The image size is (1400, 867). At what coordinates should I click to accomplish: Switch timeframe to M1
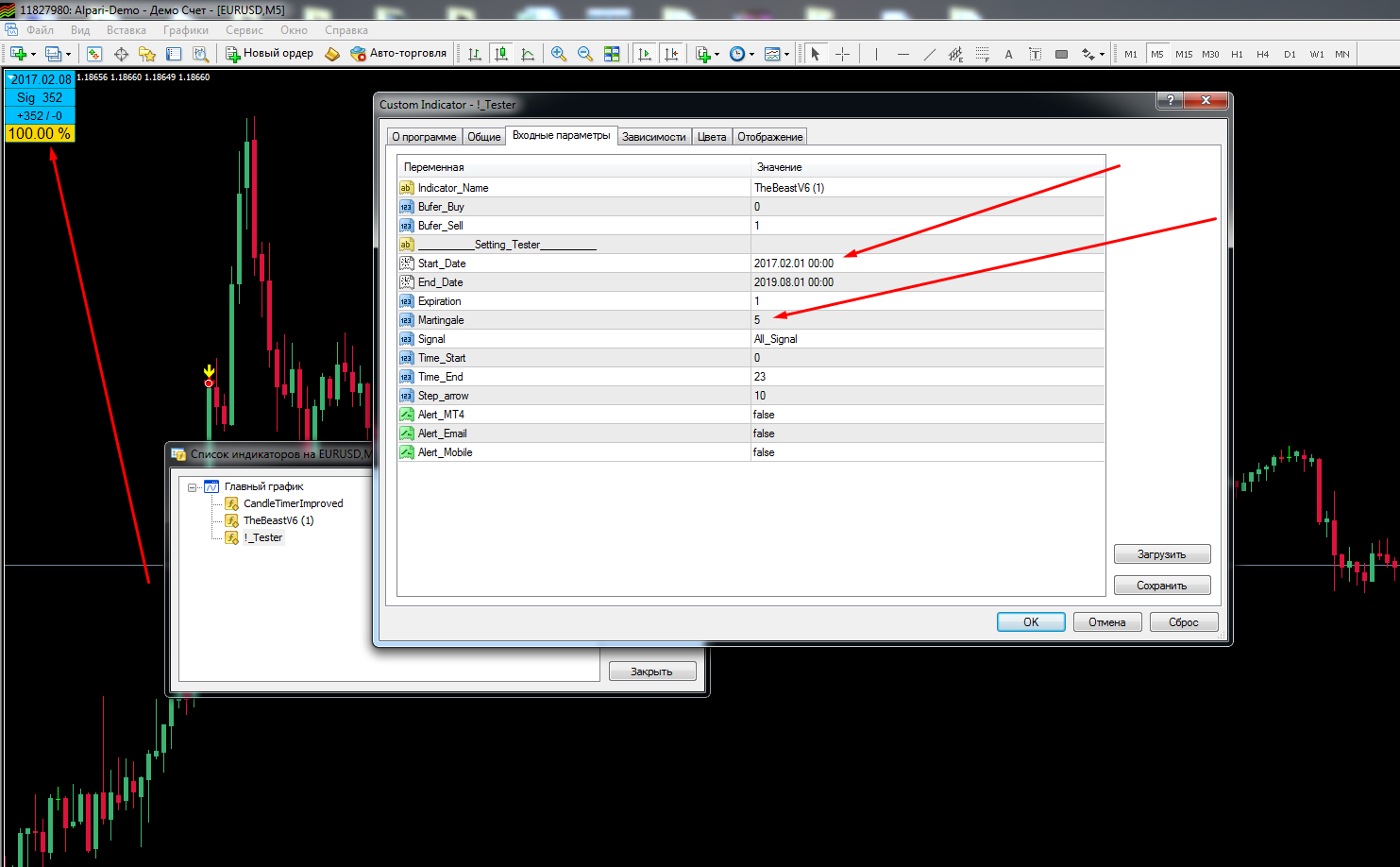click(x=1131, y=54)
